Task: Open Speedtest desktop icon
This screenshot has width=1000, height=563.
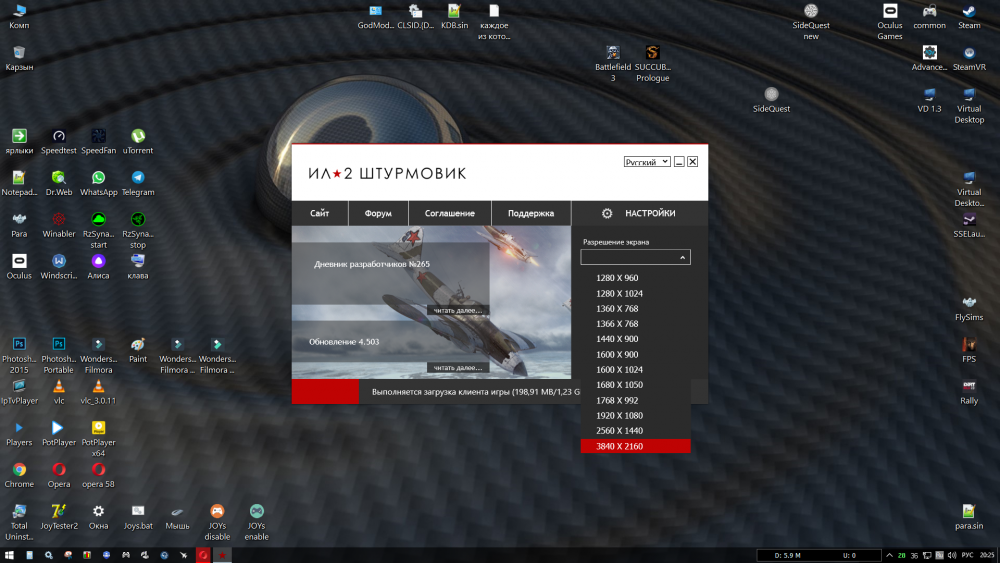Action: coord(59,142)
